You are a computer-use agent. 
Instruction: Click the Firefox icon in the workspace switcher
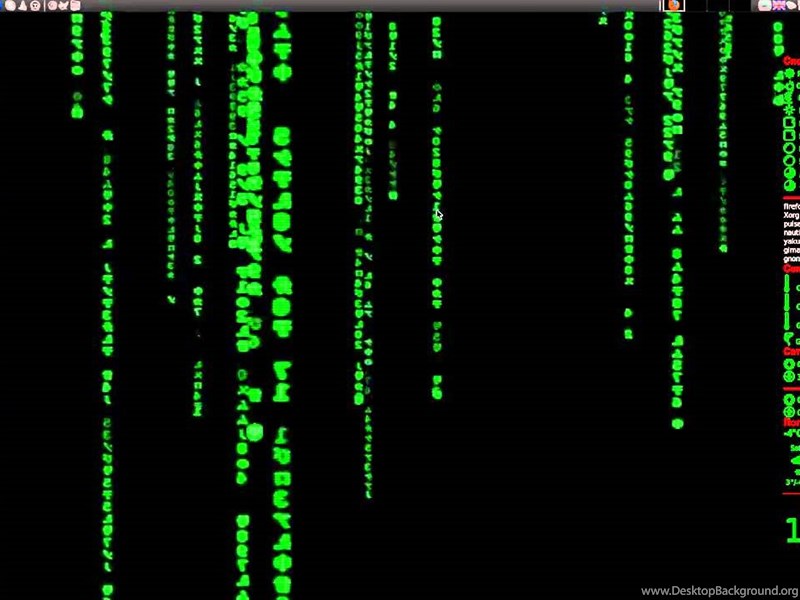point(674,5)
